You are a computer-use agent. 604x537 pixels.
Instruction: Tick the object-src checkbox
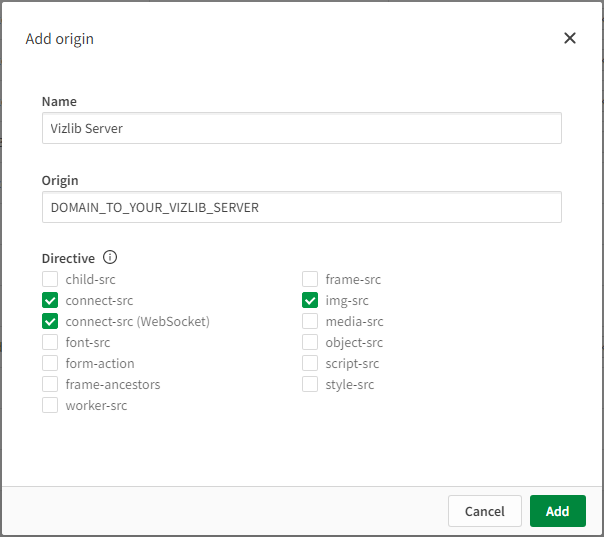coord(310,342)
